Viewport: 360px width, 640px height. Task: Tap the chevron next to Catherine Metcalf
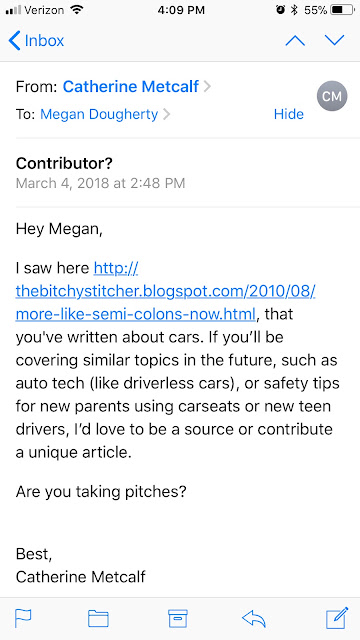point(207,87)
